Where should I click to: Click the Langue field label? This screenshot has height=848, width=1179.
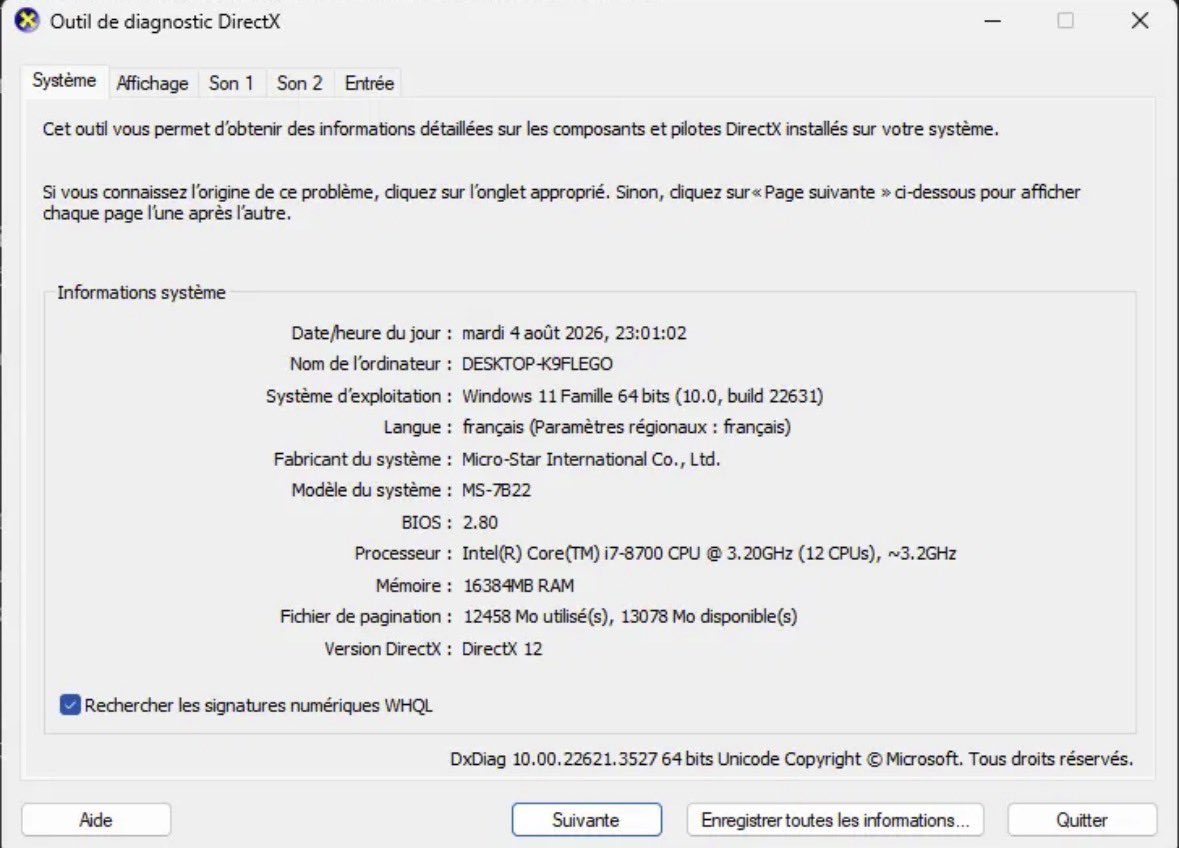[417, 427]
